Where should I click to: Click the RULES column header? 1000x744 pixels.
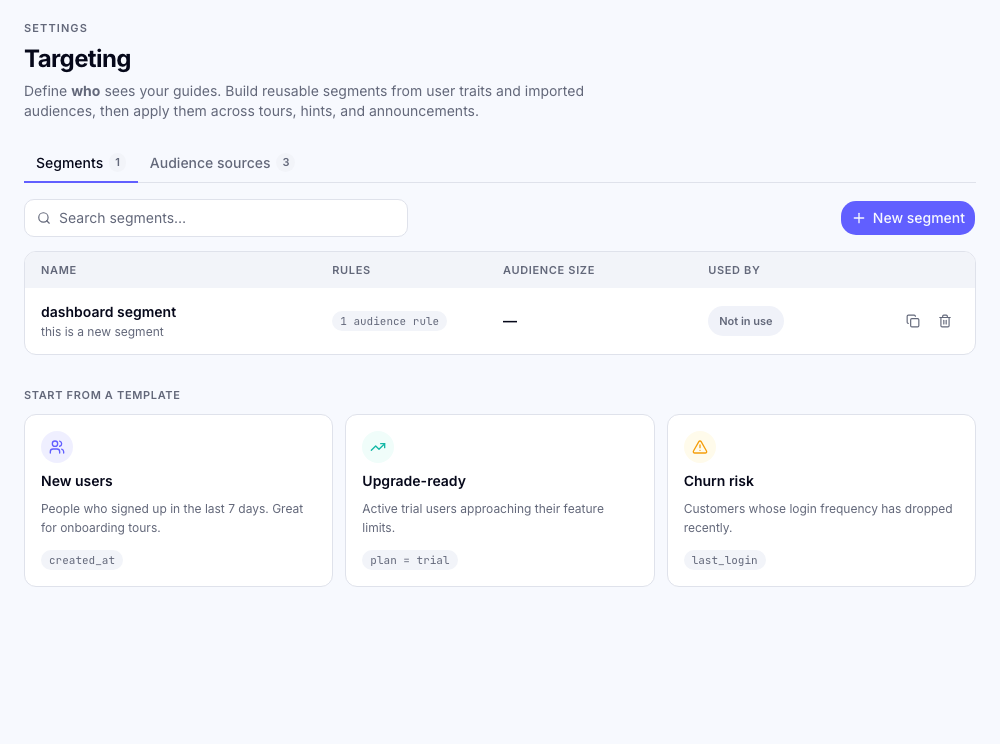pyautogui.click(x=351, y=270)
